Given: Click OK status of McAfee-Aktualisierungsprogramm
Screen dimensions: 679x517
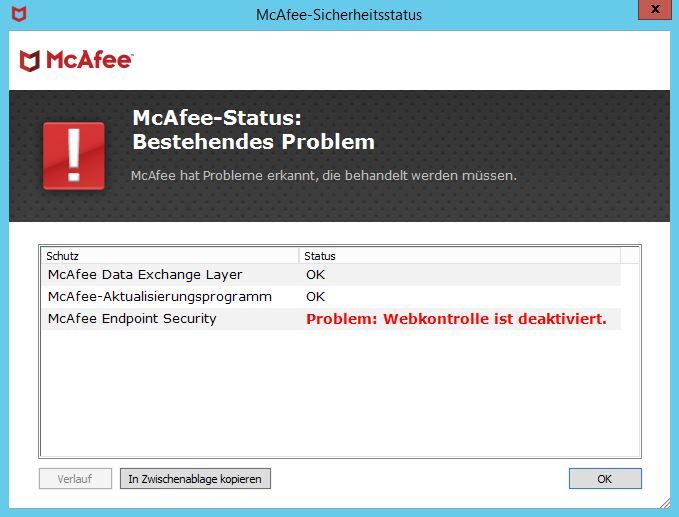Looking at the screenshot, I should pos(316,297).
